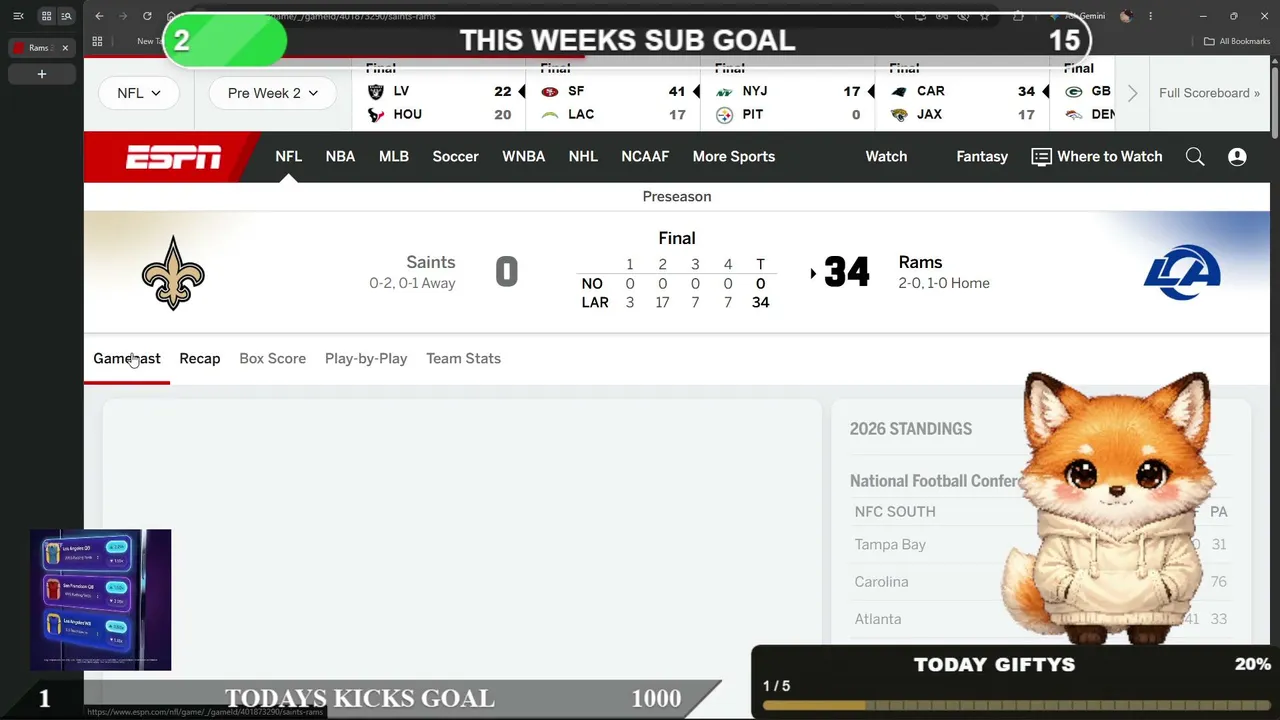Open Tampa Bay in the standings
The image size is (1280, 720).
(x=890, y=544)
